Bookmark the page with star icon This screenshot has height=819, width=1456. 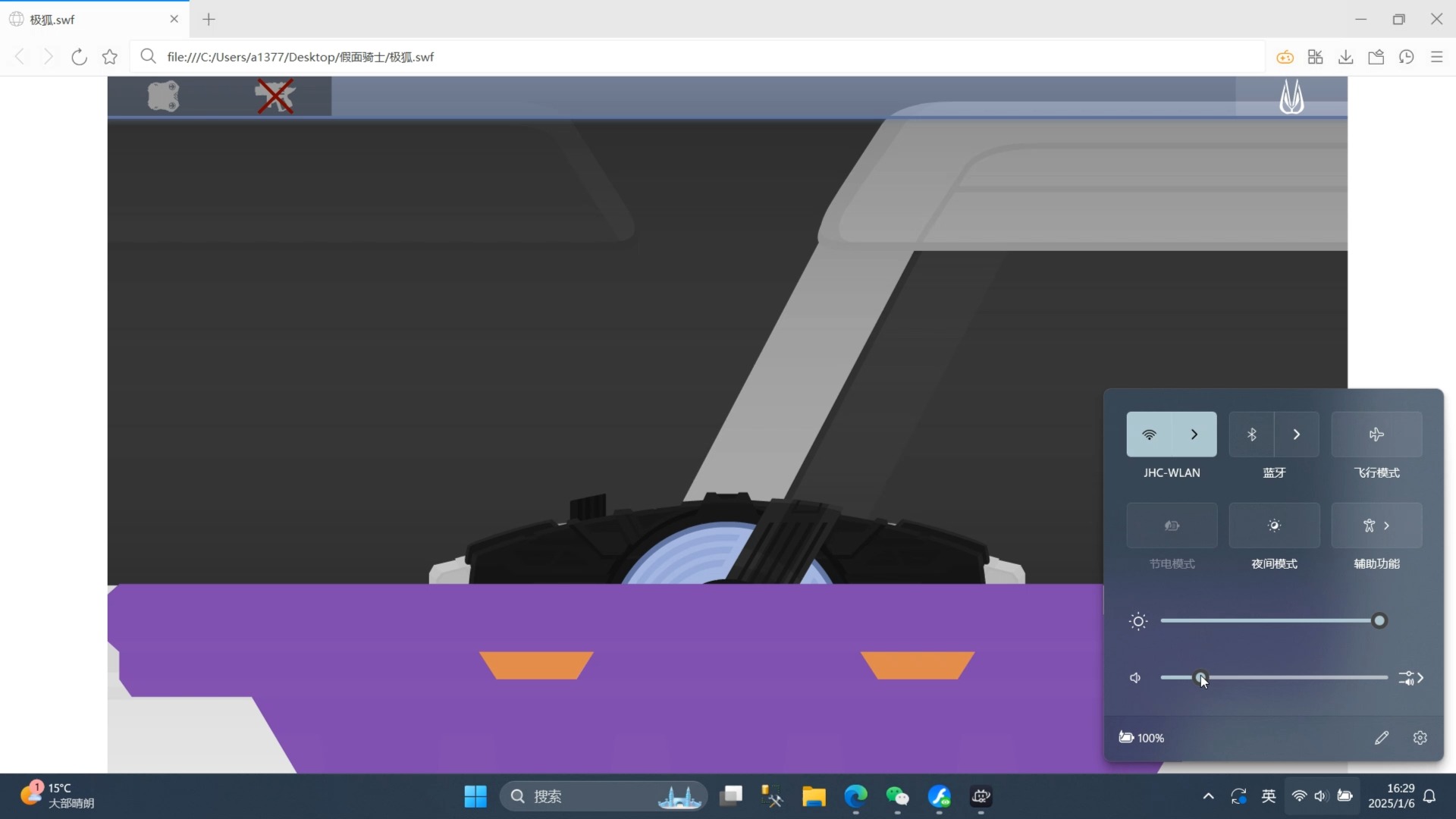110,57
